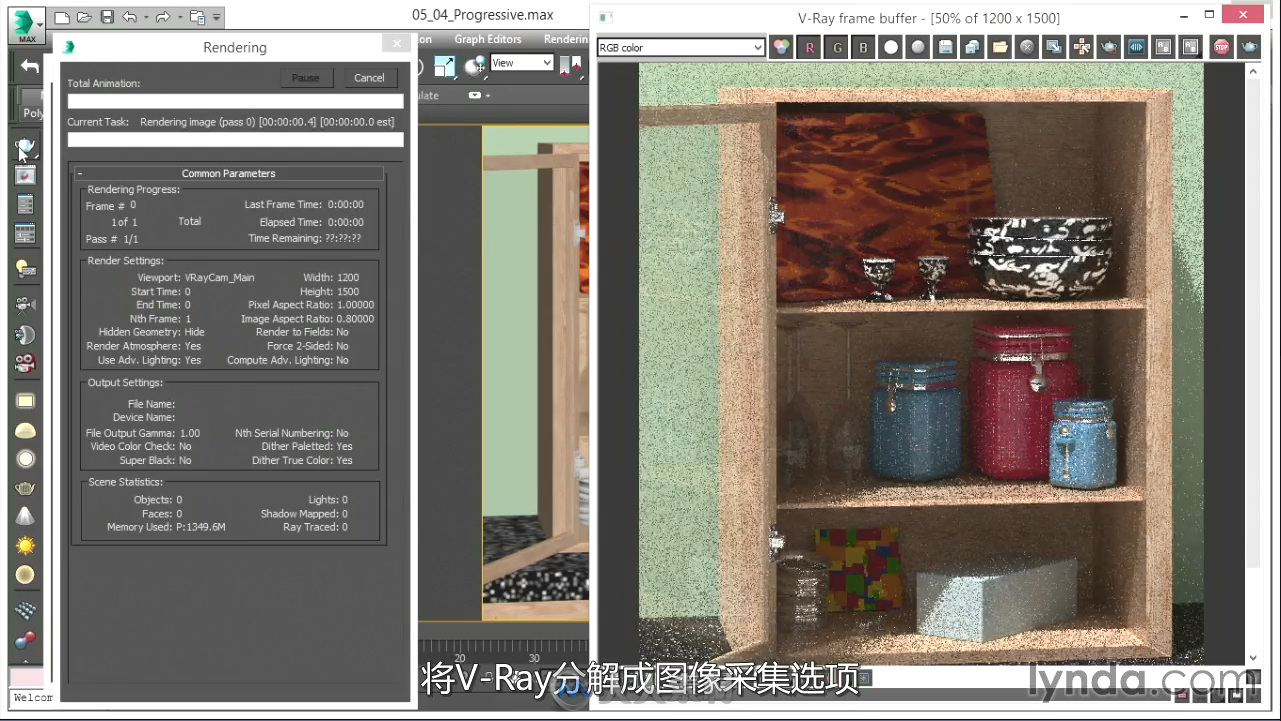Click the Image Aspect Ratio value 0.80000

[355, 320]
